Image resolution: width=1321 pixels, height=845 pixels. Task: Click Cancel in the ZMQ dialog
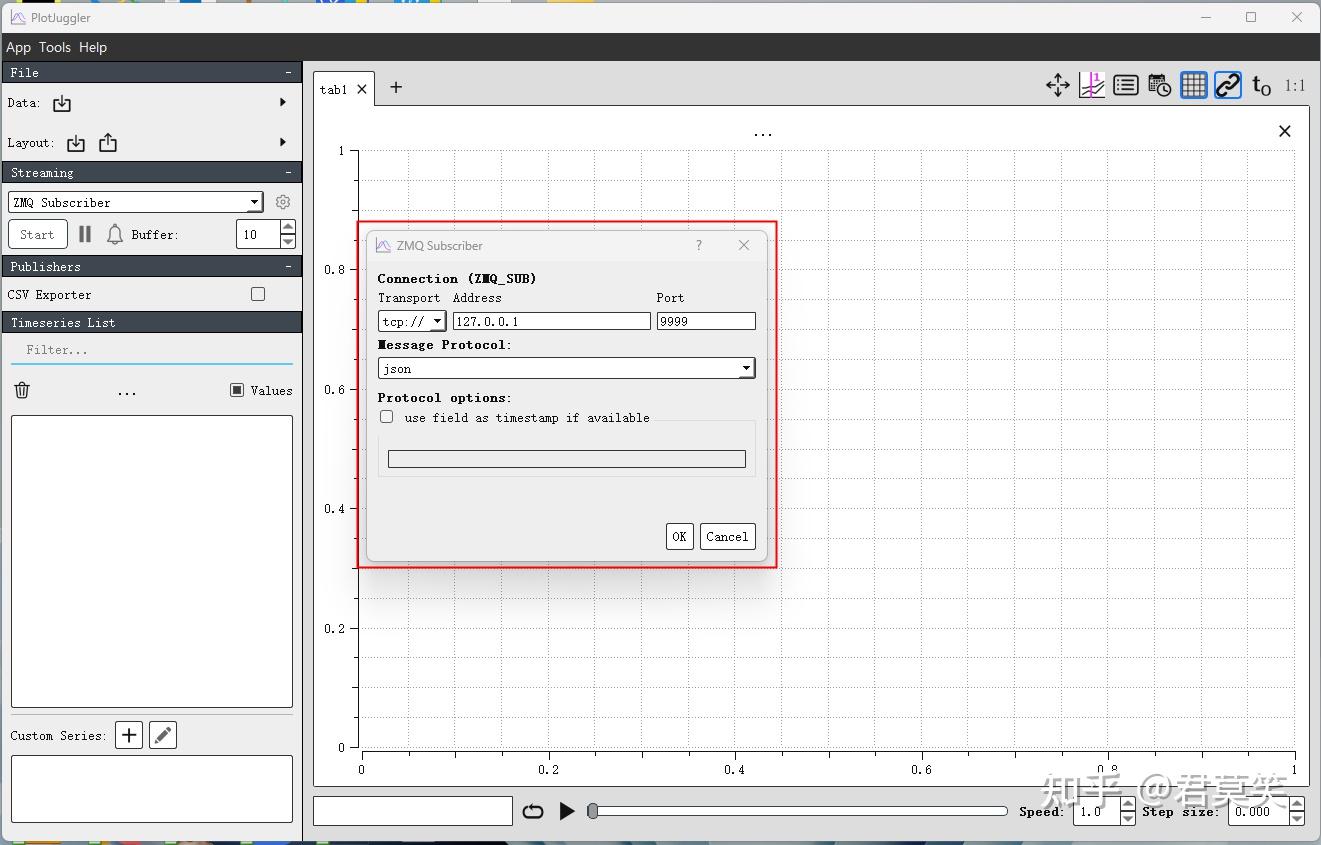click(727, 536)
